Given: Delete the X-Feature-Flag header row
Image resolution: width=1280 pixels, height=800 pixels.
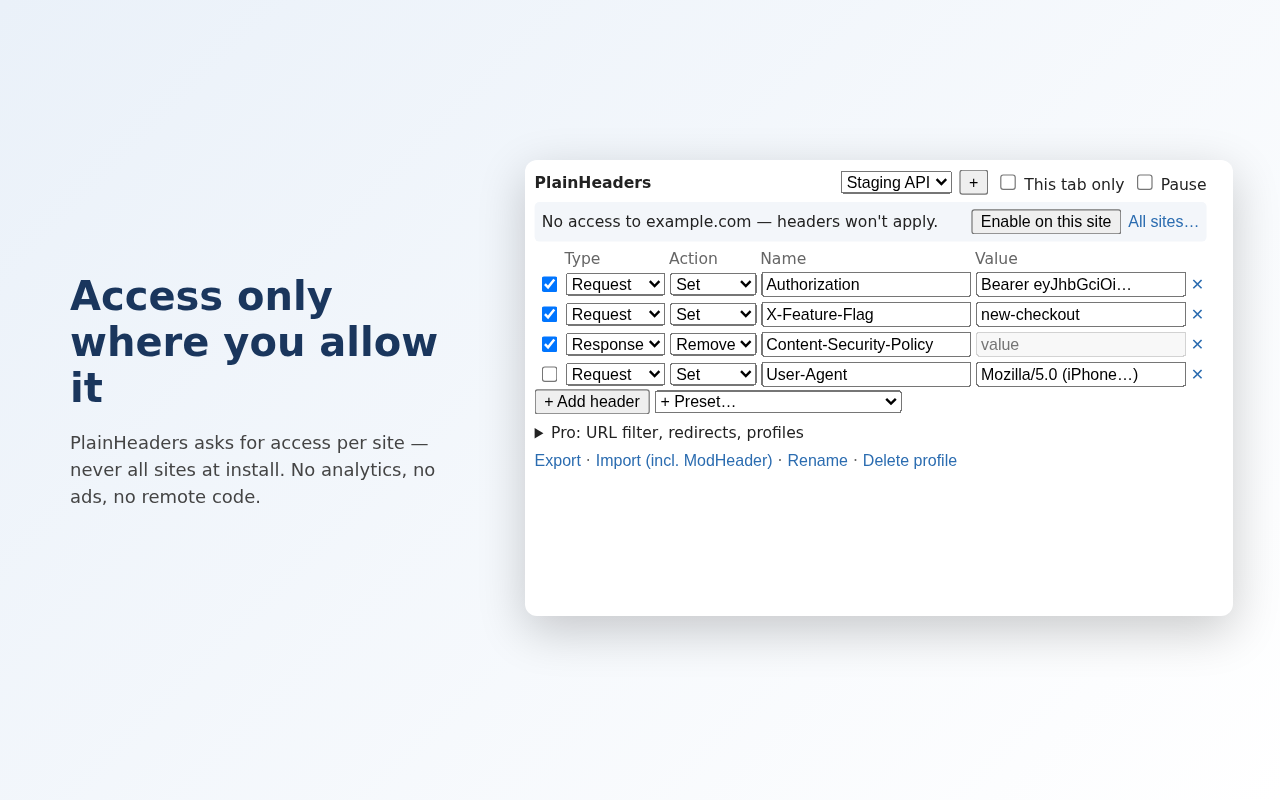Looking at the screenshot, I should tap(1197, 314).
